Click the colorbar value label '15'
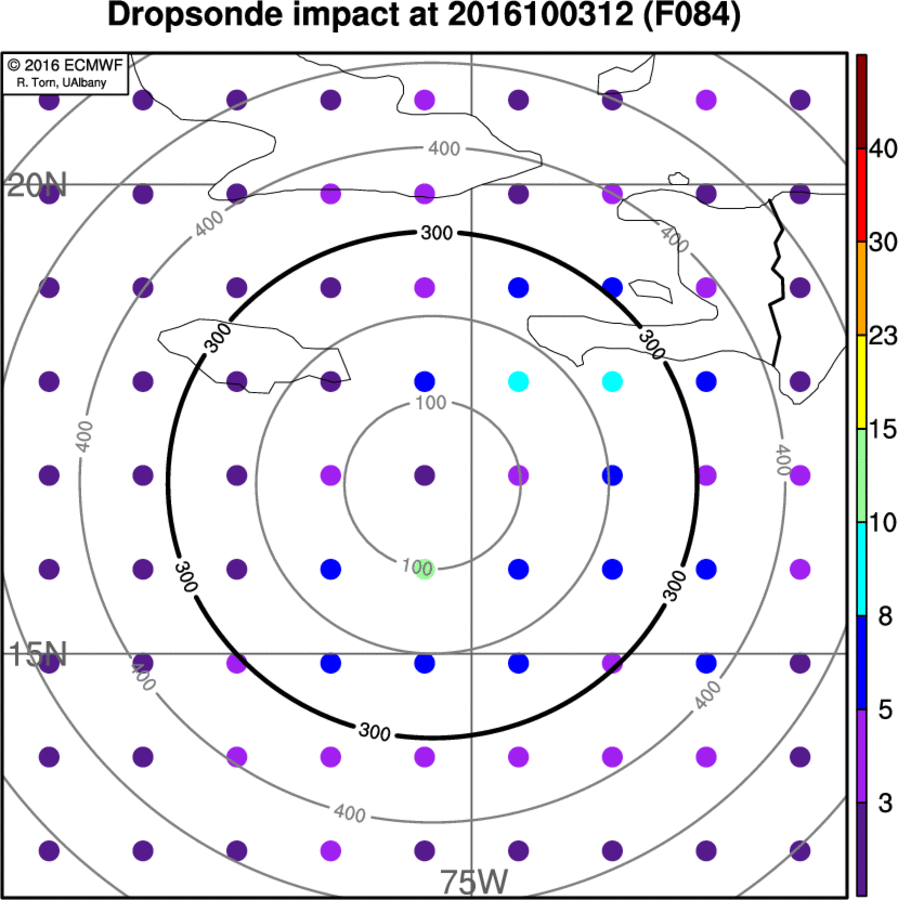Viewport: 898px width, 900px height. point(883,429)
